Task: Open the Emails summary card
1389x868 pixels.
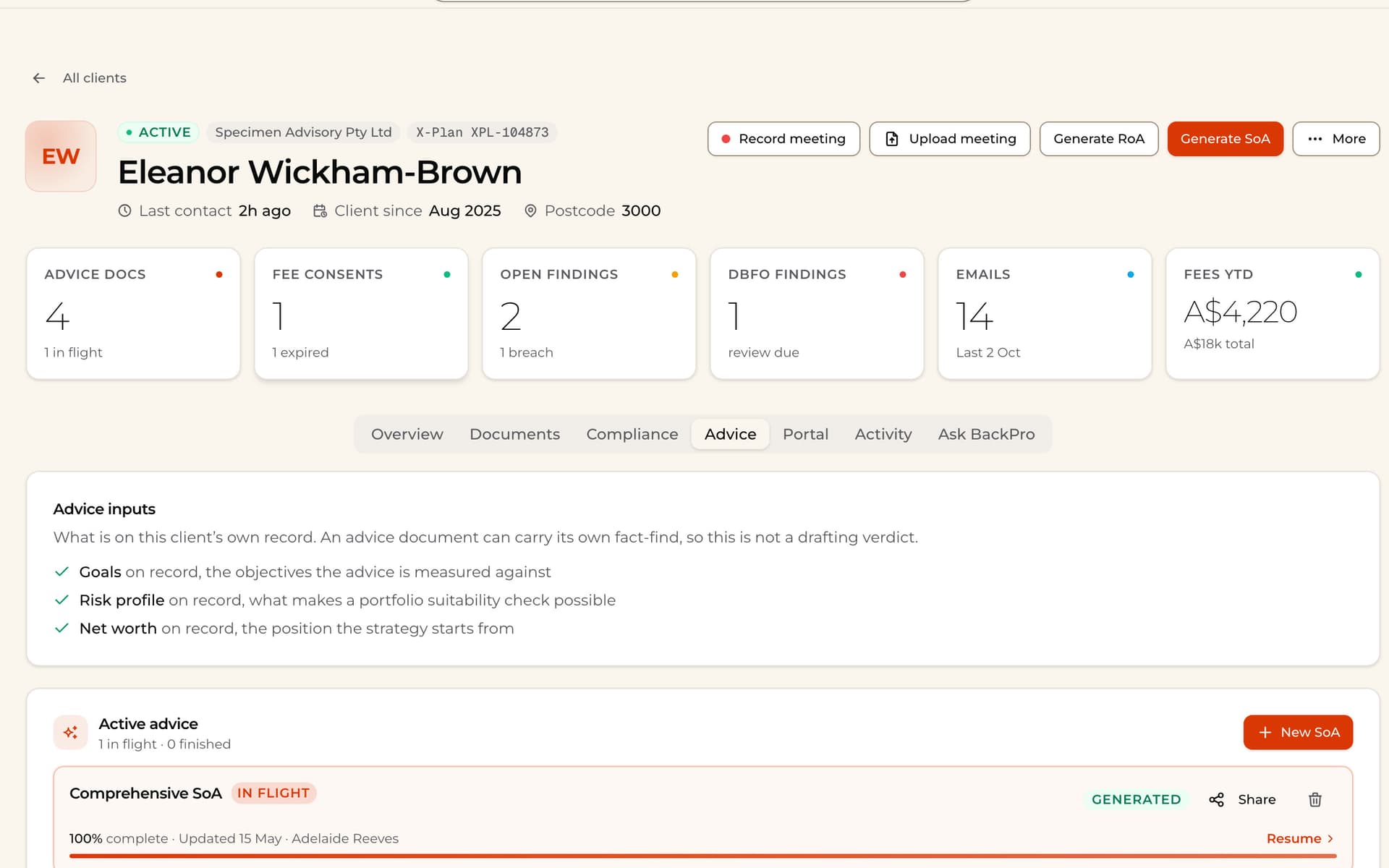Action: click(1045, 313)
